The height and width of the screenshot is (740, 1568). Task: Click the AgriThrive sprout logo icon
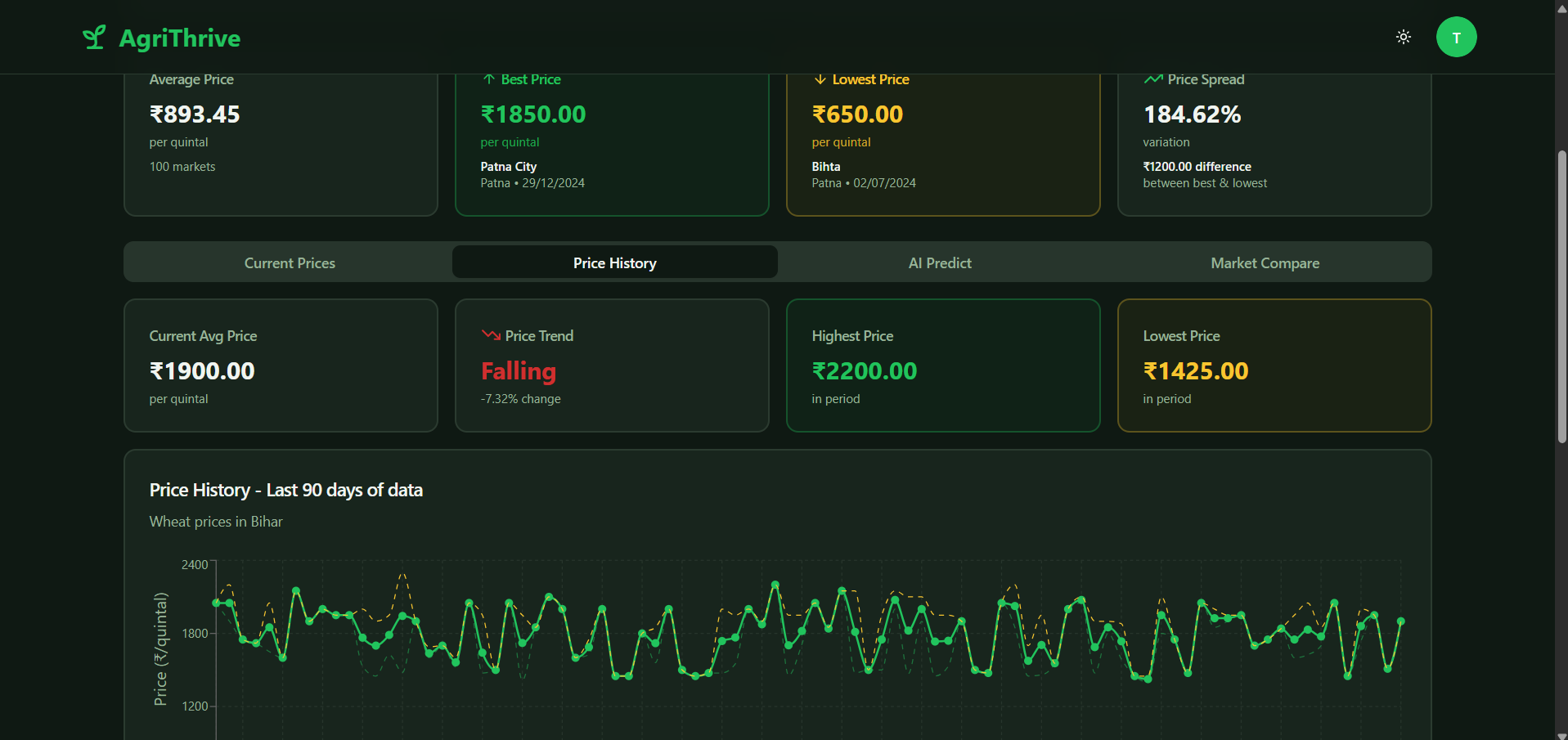point(94,38)
